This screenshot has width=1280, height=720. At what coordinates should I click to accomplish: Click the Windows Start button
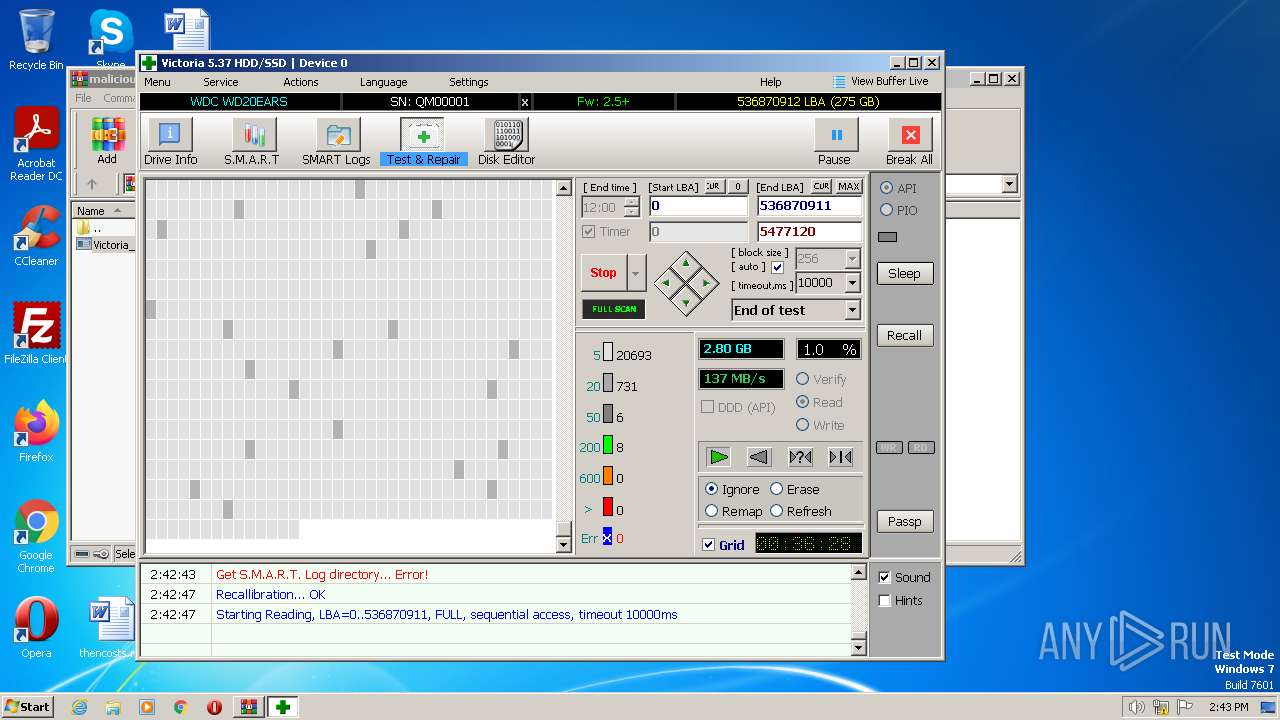(27, 707)
